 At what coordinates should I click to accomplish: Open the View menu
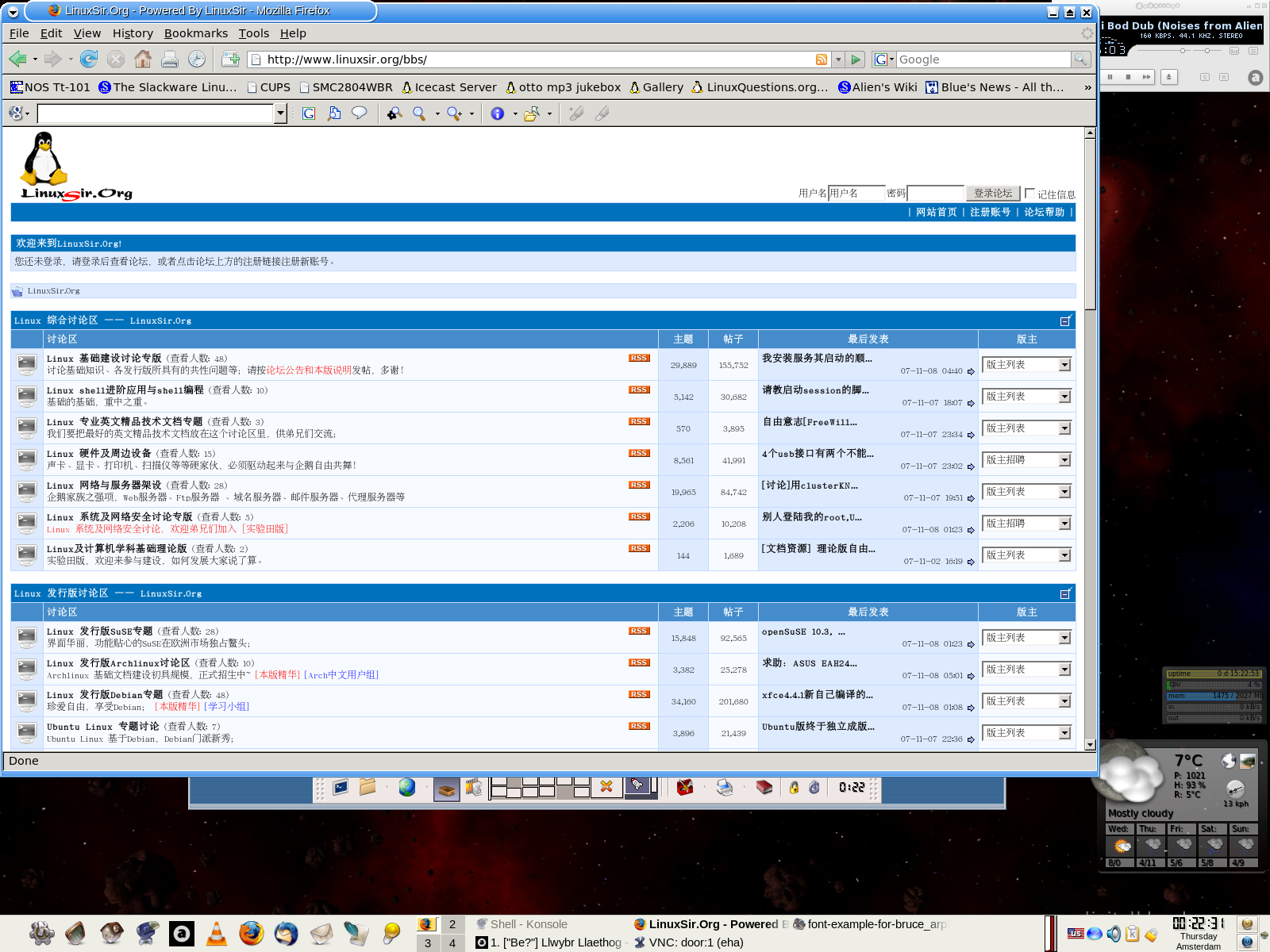87,33
